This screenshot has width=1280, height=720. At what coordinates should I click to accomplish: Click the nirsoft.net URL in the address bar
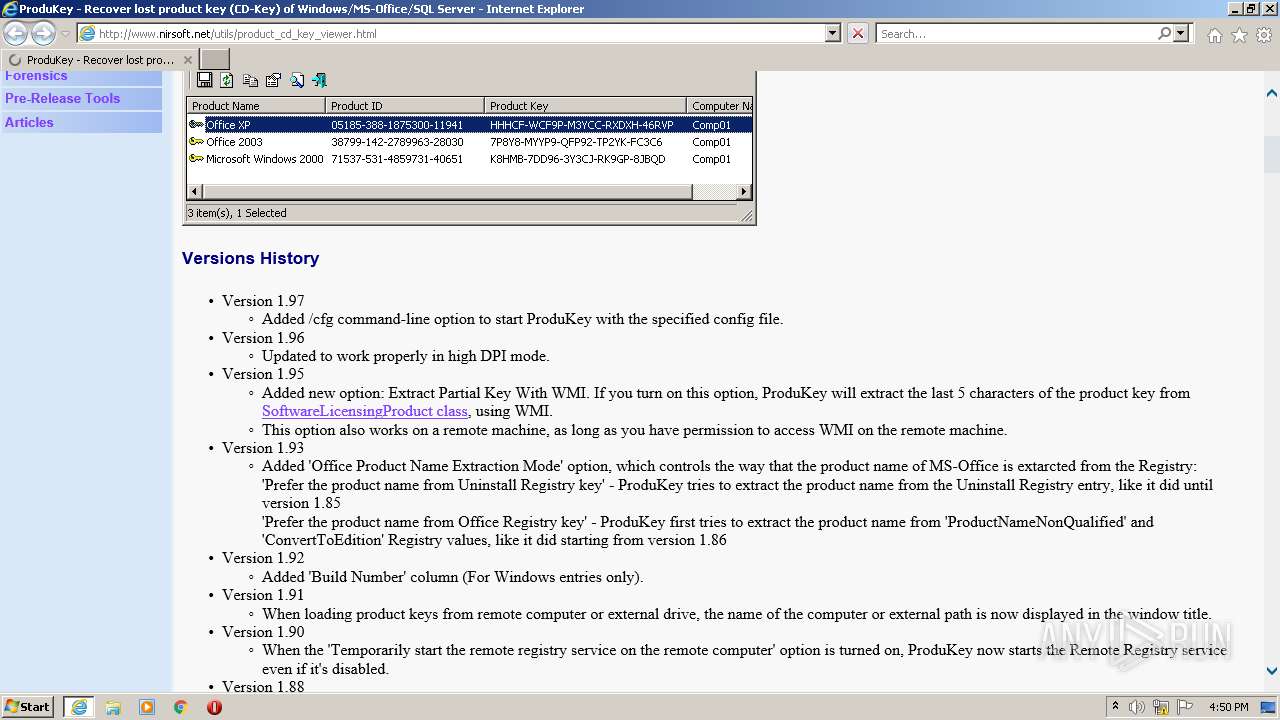pos(237,34)
